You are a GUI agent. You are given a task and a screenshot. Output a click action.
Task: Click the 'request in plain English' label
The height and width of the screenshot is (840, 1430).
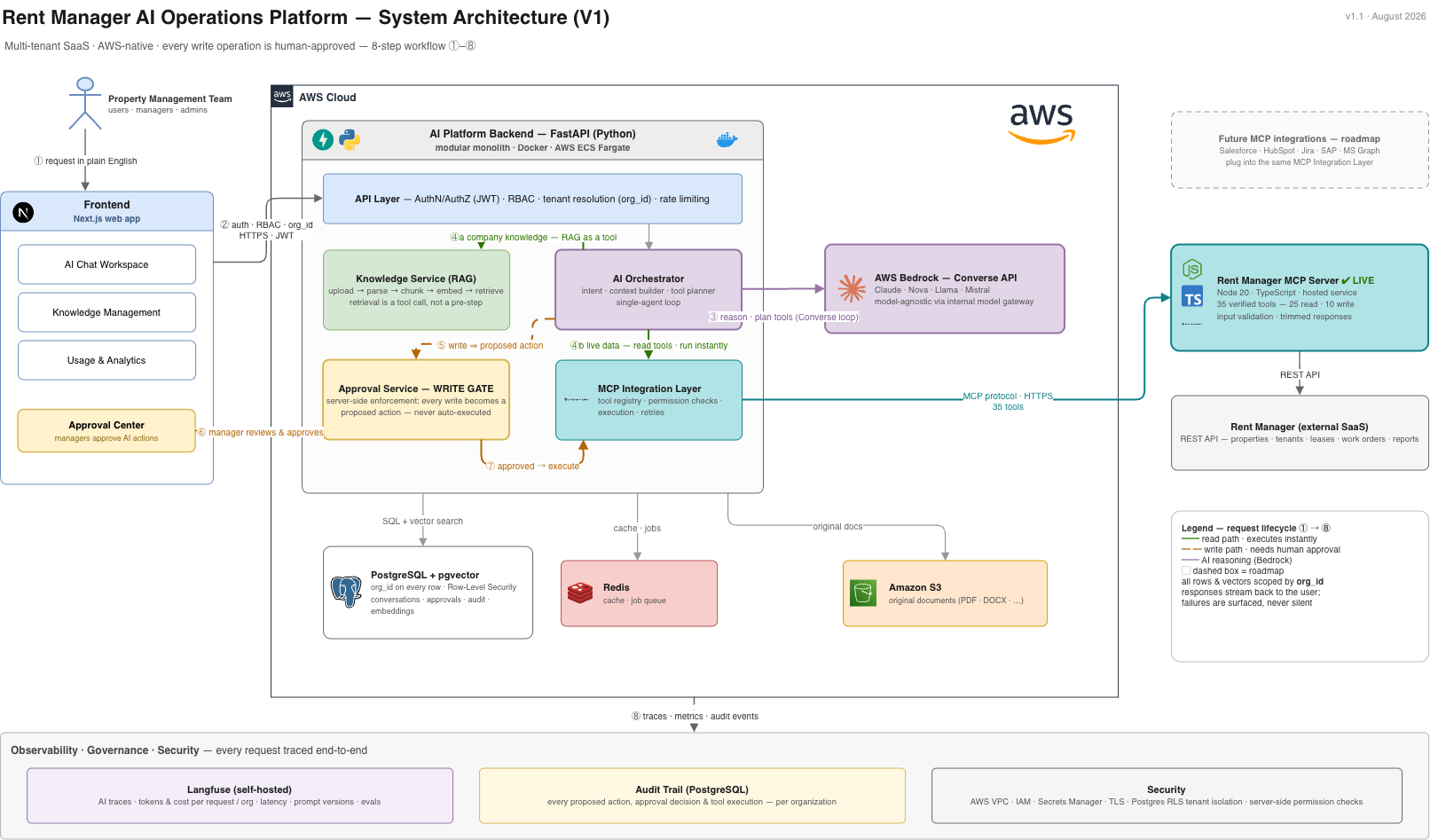tap(85, 161)
